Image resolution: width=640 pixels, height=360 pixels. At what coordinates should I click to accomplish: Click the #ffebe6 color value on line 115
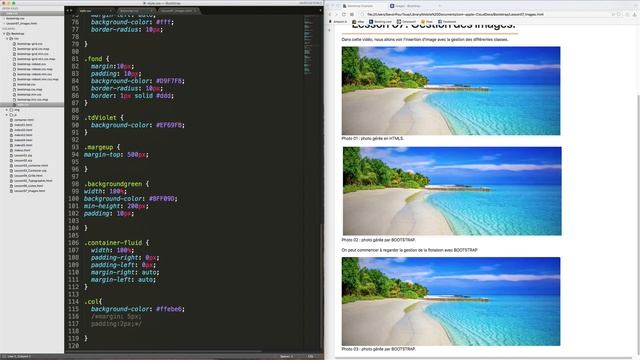pyautogui.click(x=170, y=309)
